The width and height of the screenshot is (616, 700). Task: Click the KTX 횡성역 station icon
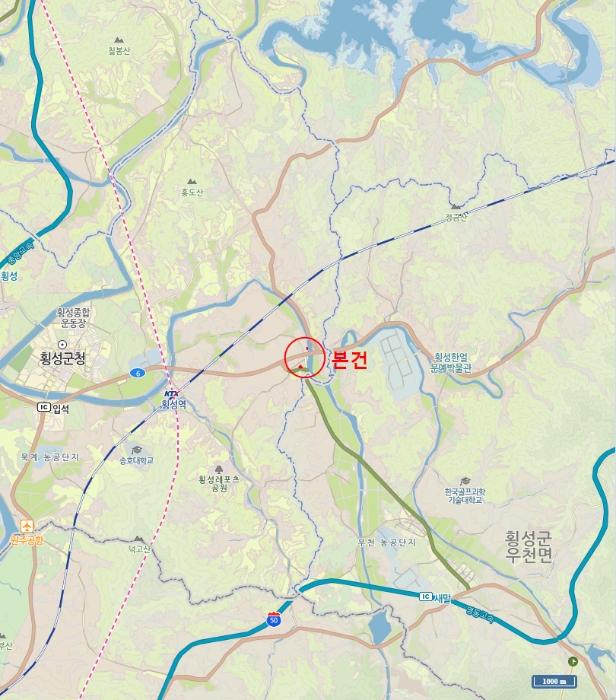click(171, 393)
